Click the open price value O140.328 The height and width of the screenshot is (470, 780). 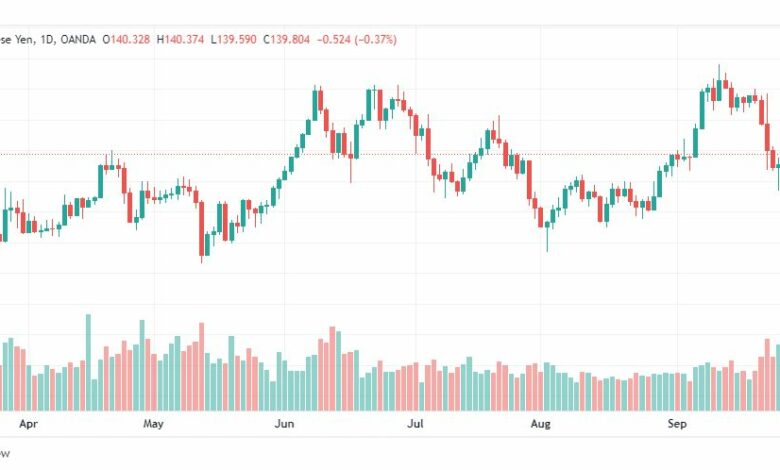click(x=129, y=39)
